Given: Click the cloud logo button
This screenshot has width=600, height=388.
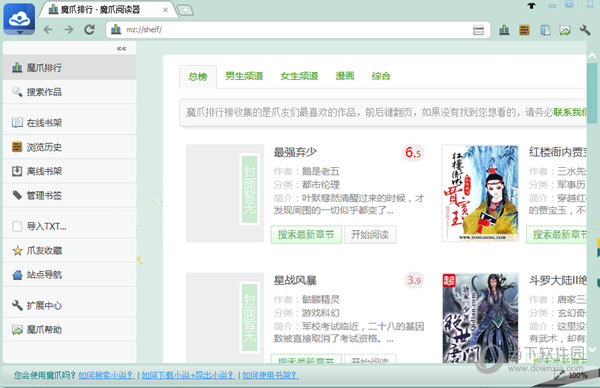Looking at the screenshot, I should 19,18.
